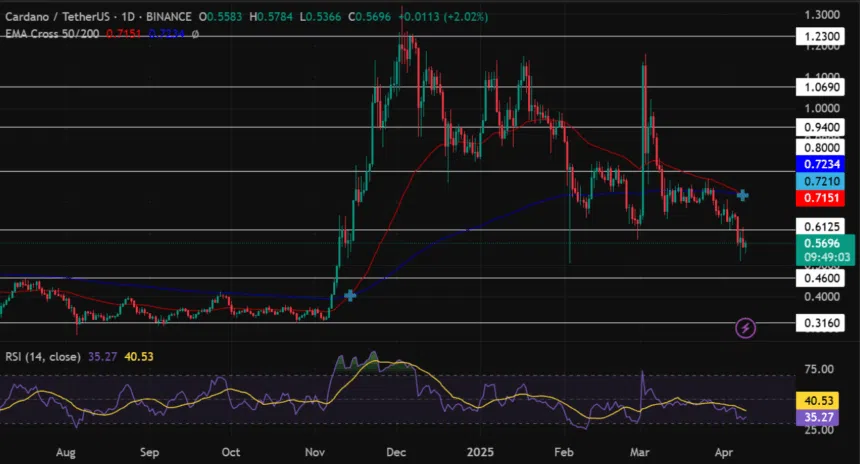Screen dimensions: 860x464
Task: Select the blue cross marker near November
Action: click(x=350, y=296)
